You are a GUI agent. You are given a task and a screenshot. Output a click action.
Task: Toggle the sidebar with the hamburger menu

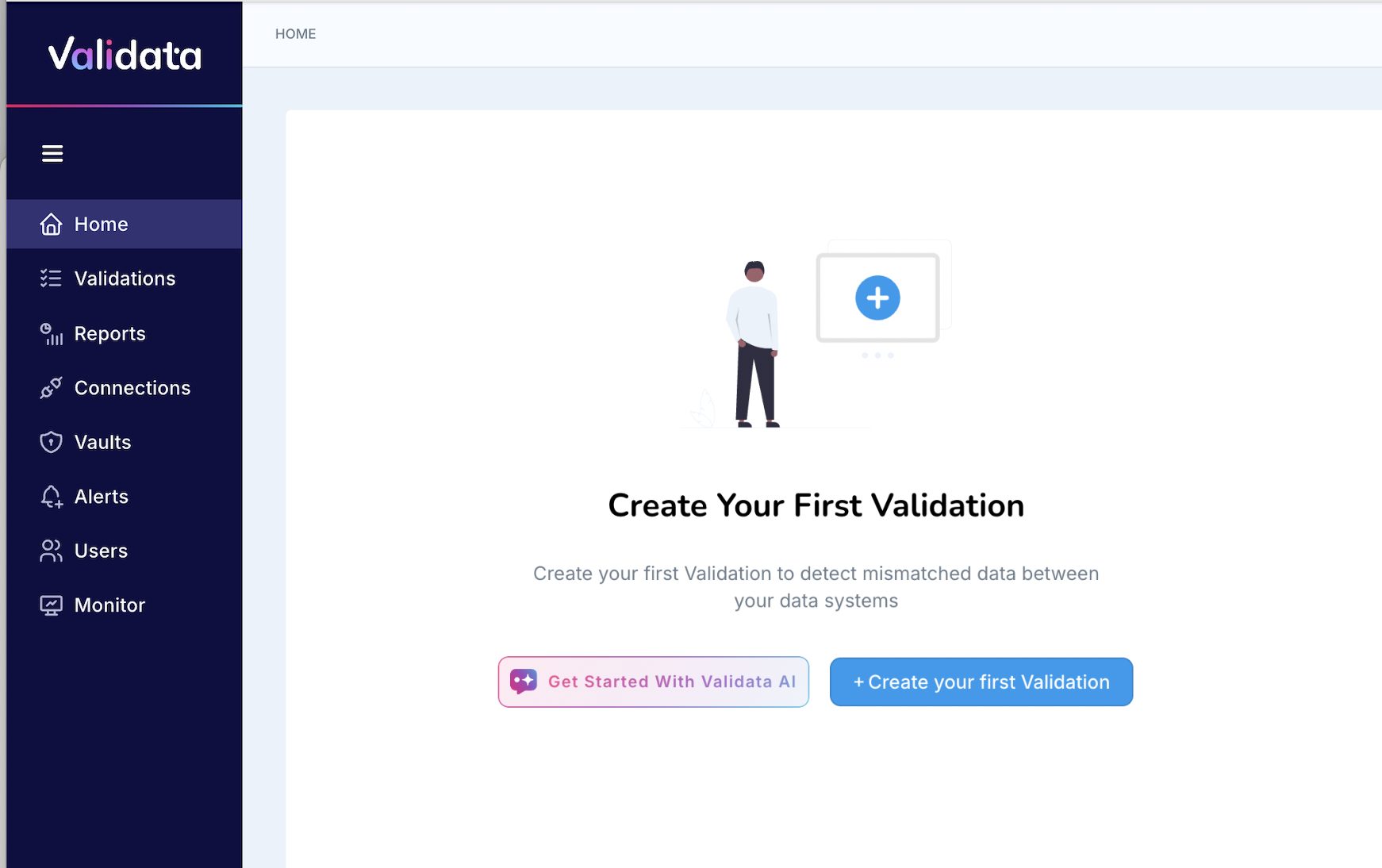tap(52, 153)
